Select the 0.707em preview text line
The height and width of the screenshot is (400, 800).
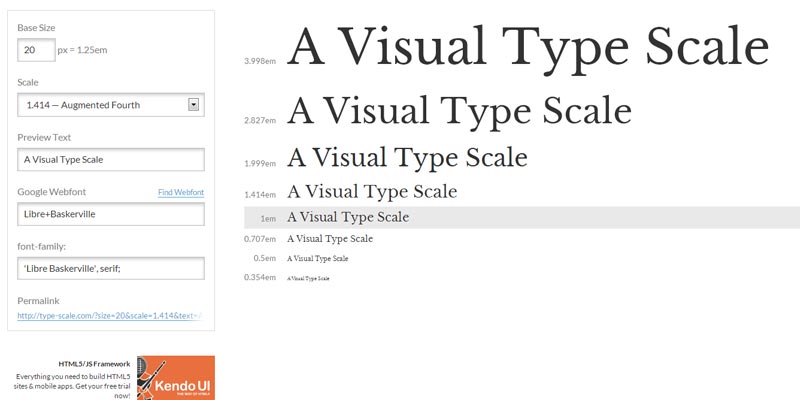click(330, 239)
